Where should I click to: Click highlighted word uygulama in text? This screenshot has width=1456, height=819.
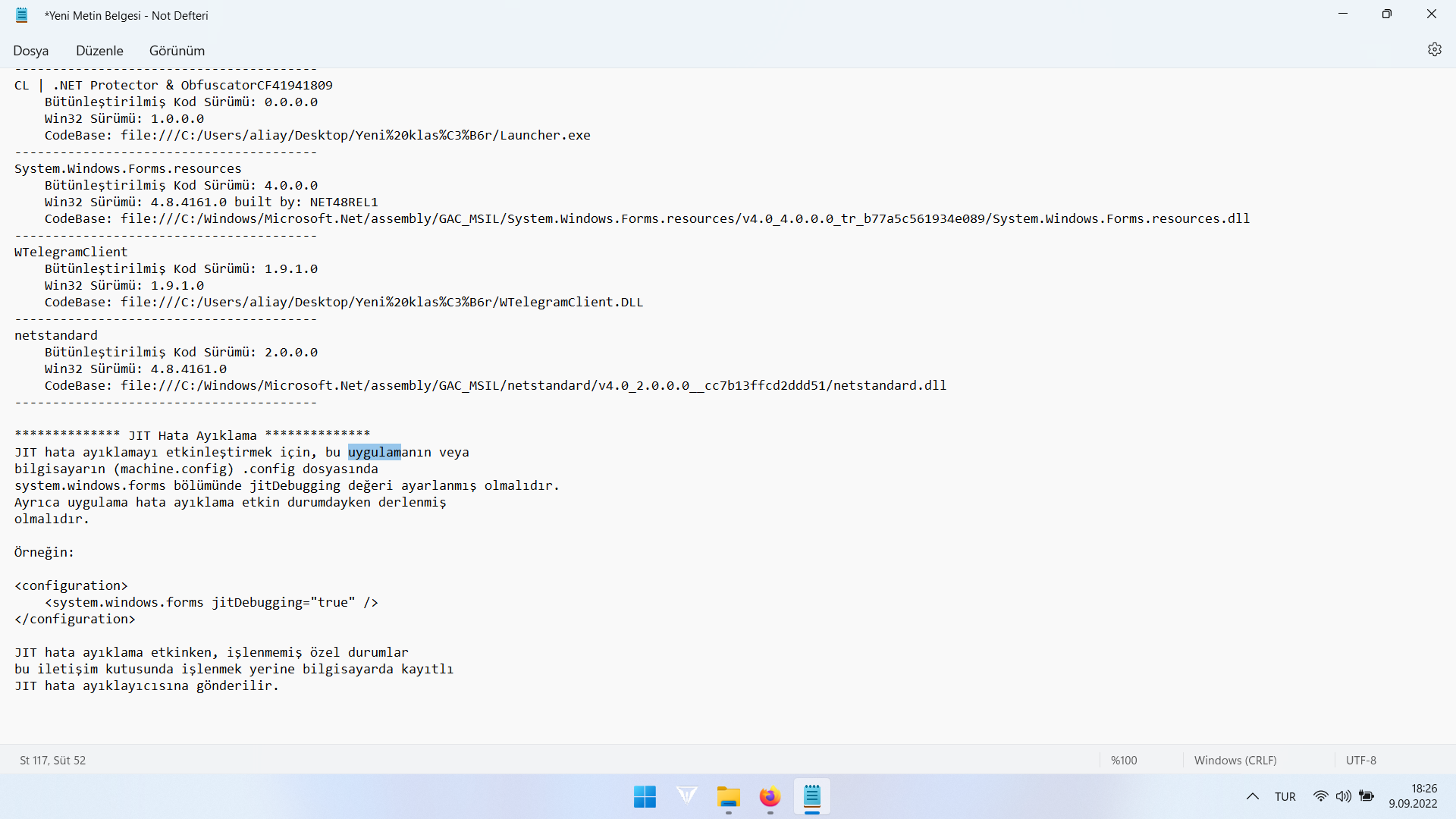pos(375,452)
